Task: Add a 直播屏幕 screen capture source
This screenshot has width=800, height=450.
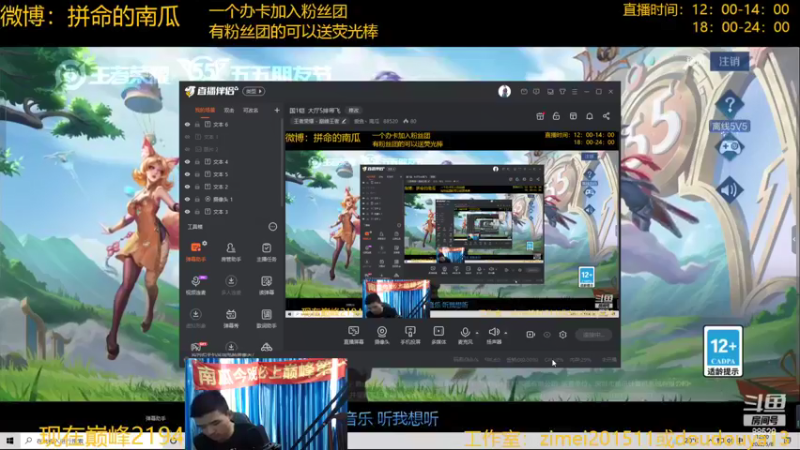Action: (x=353, y=335)
